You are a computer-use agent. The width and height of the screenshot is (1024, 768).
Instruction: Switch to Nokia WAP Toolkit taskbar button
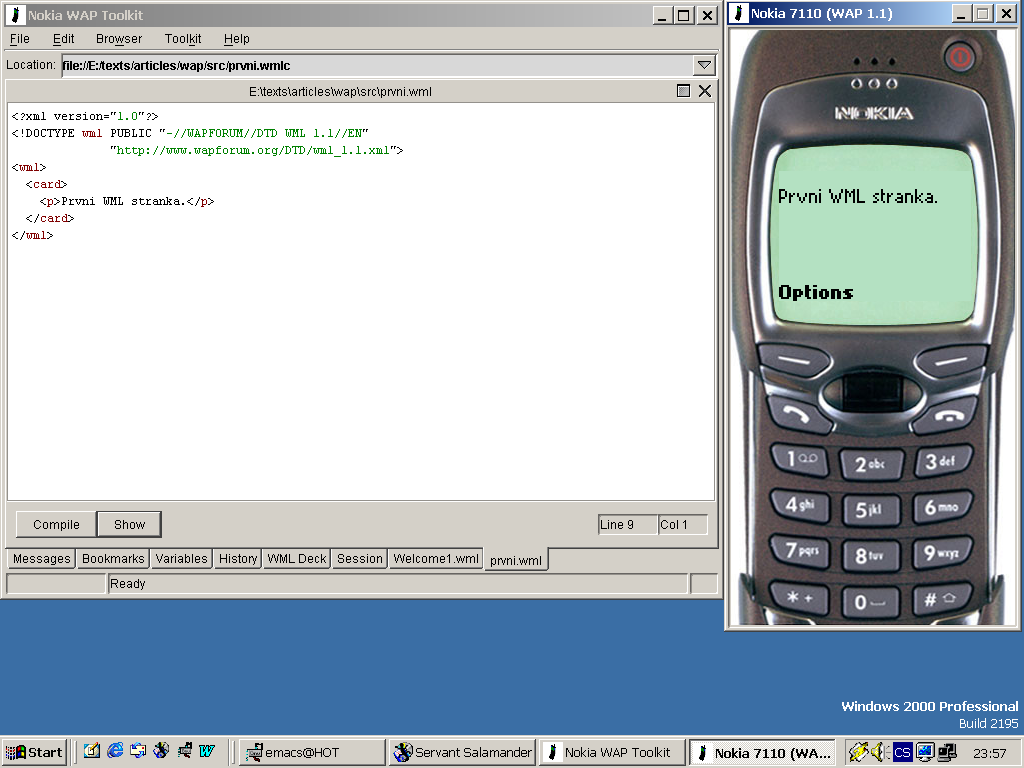pyautogui.click(x=611, y=752)
